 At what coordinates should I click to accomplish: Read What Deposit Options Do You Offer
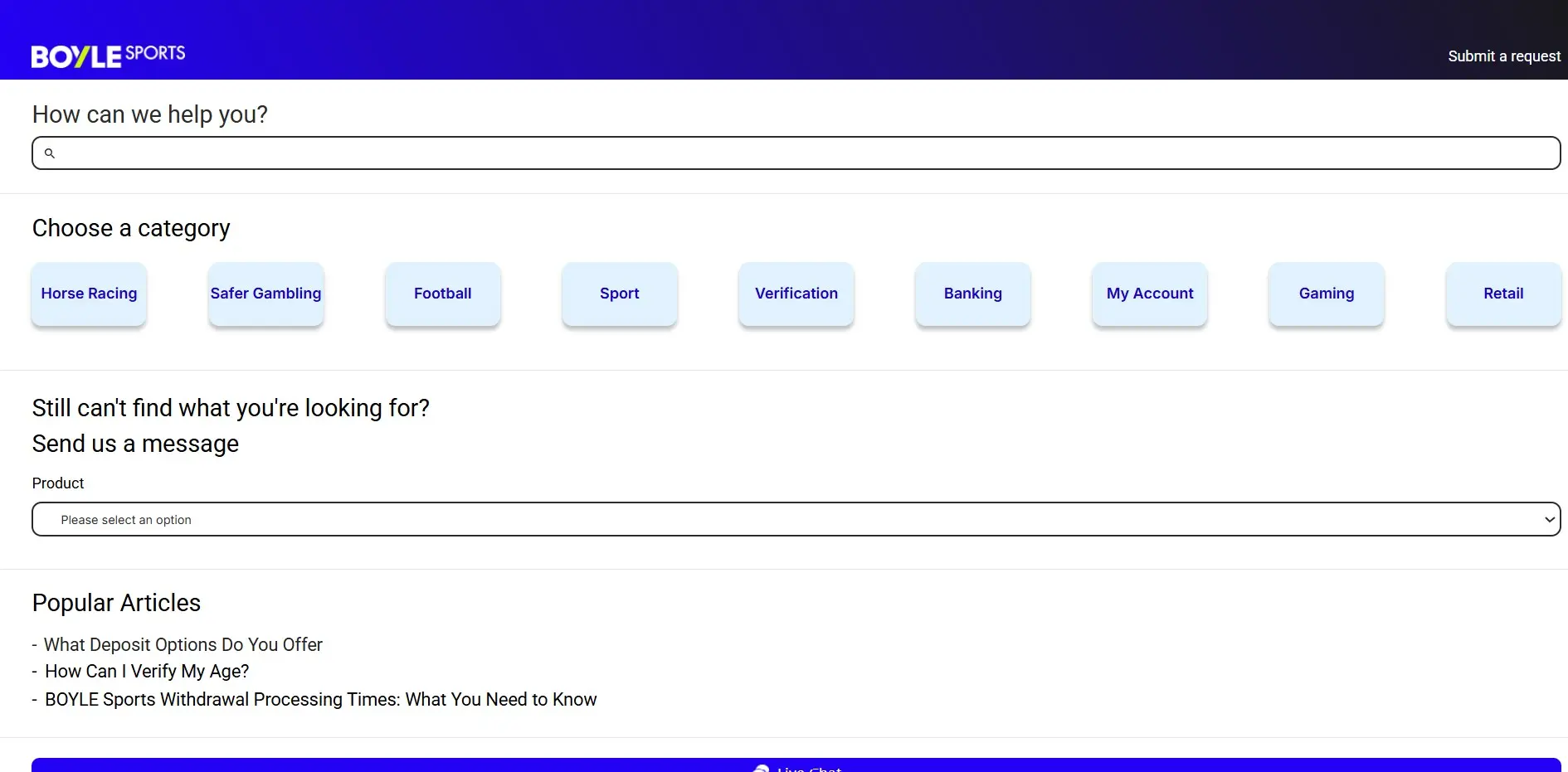click(x=183, y=645)
